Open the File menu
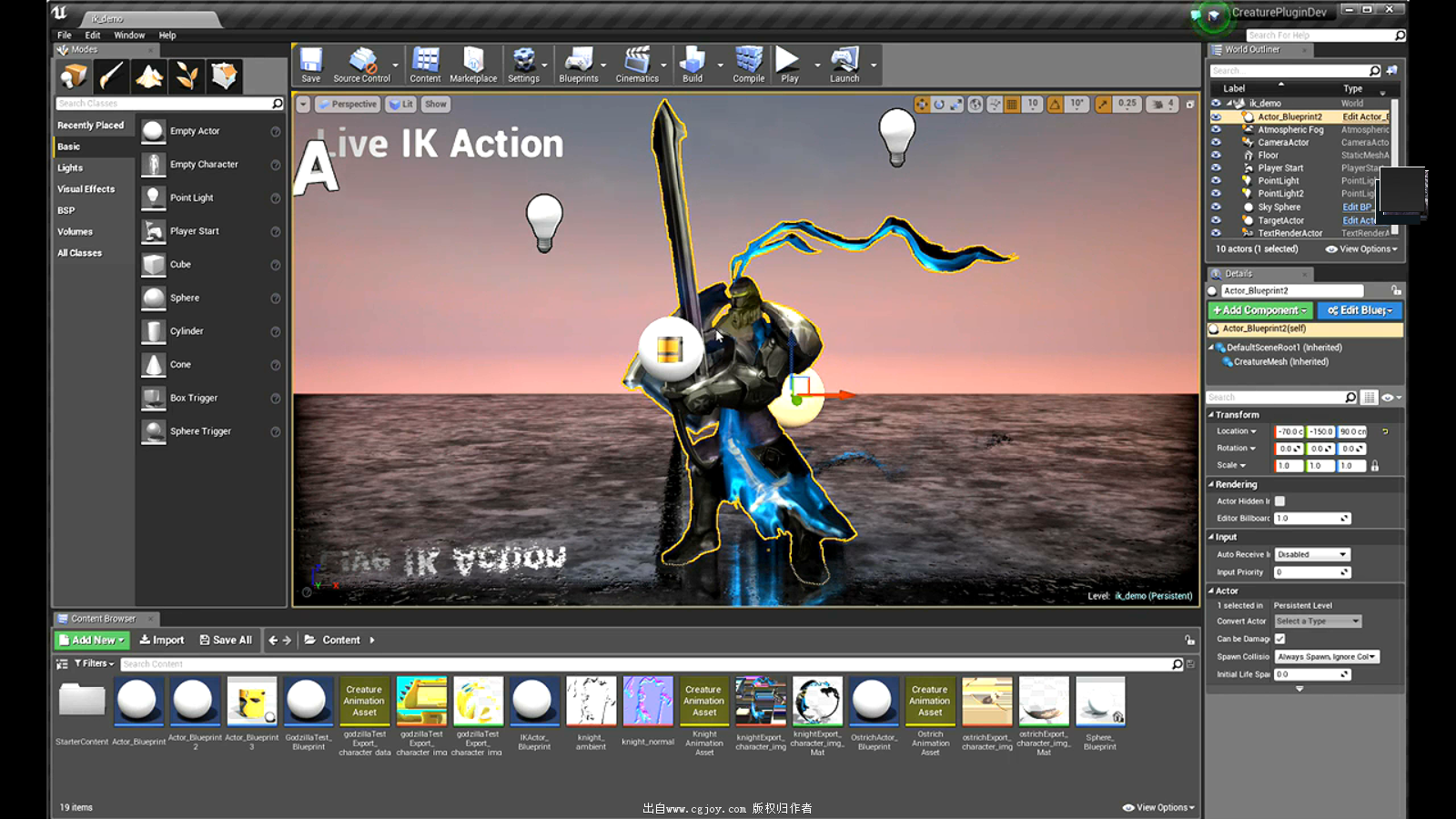The image size is (1456, 819). [65, 35]
